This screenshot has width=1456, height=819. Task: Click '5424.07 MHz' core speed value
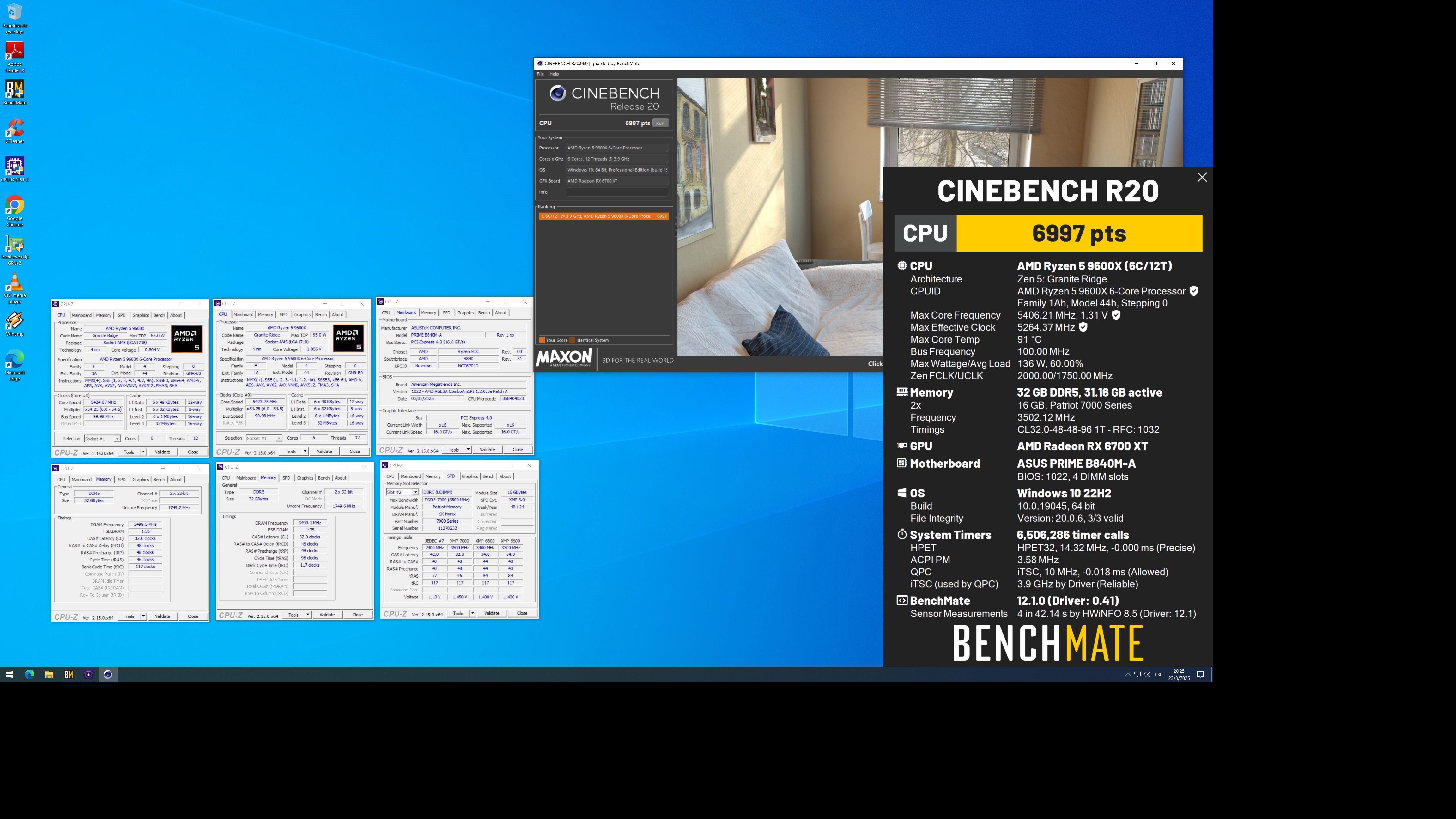[x=103, y=403]
